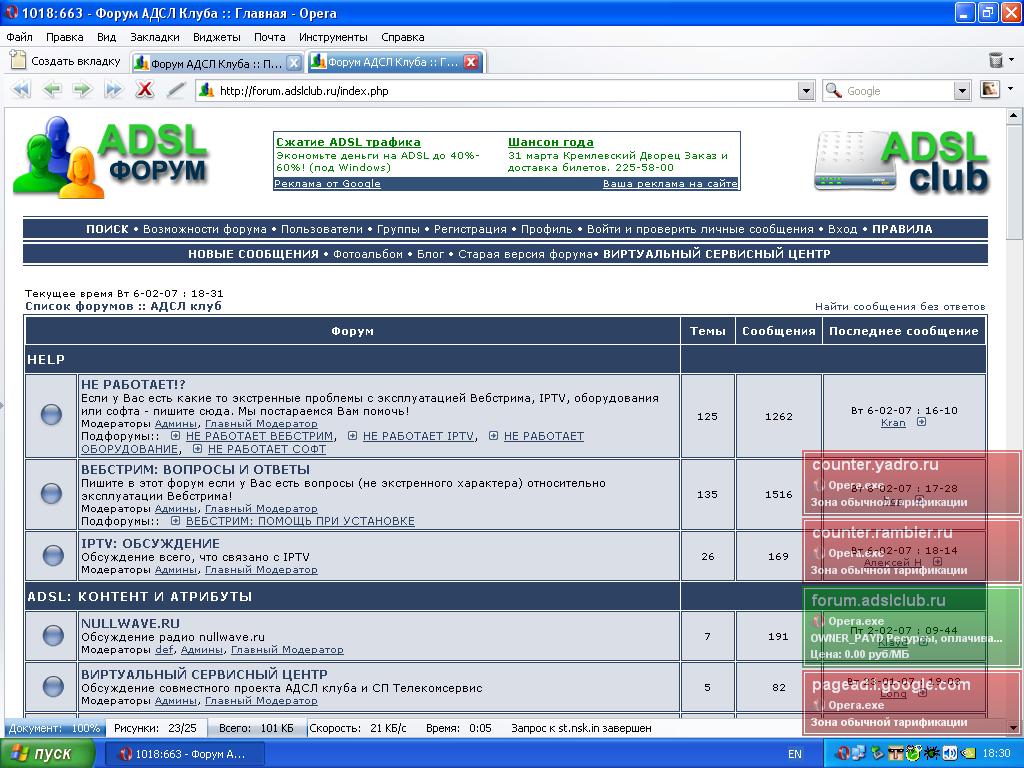Open the Инструменты menu

click(x=333, y=37)
